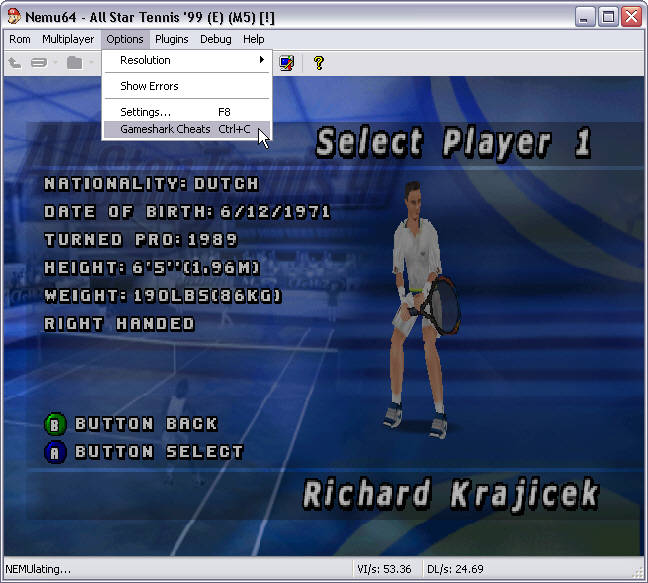Expand the Resolution submenu arrow
This screenshot has width=648, height=583.
tap(262, 60)
